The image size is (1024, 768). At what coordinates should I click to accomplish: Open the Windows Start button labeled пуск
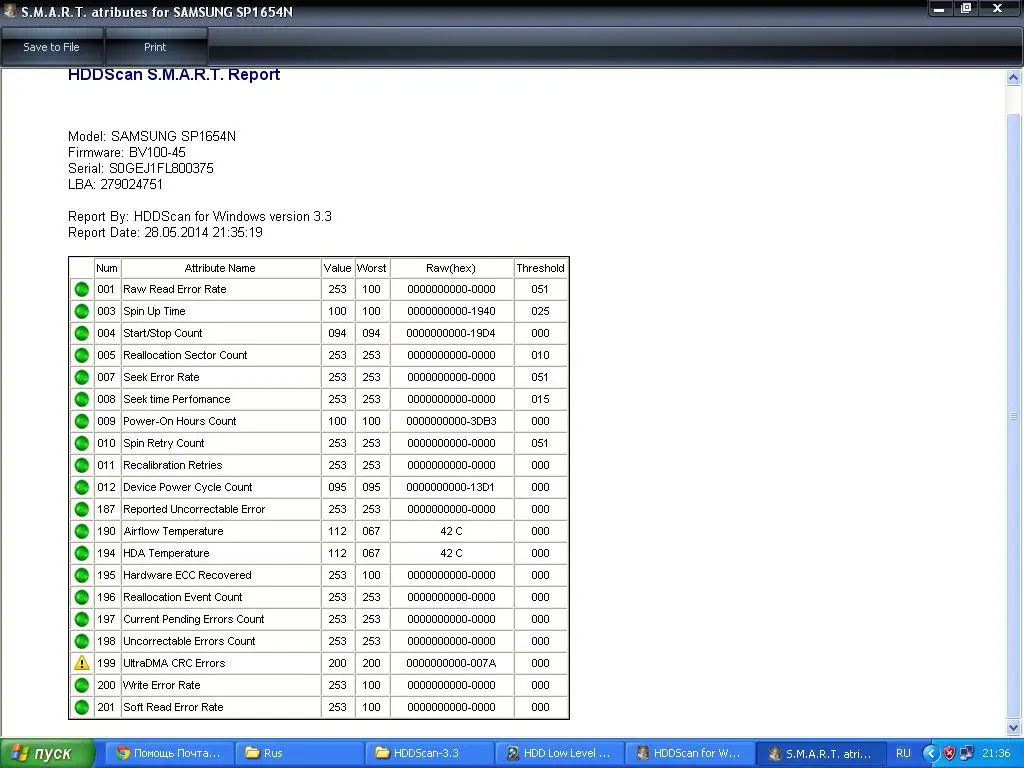(46, 753)
